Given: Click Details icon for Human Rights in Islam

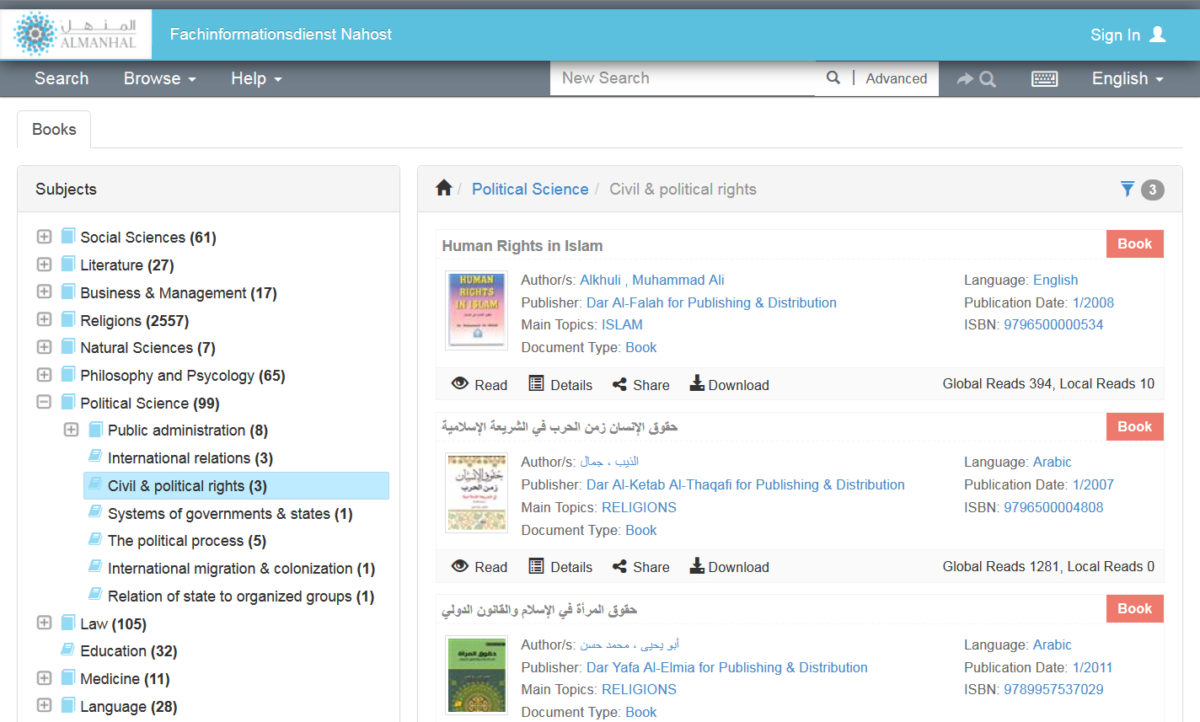Looking at the screenshot, I should click(x=536, y=384).
